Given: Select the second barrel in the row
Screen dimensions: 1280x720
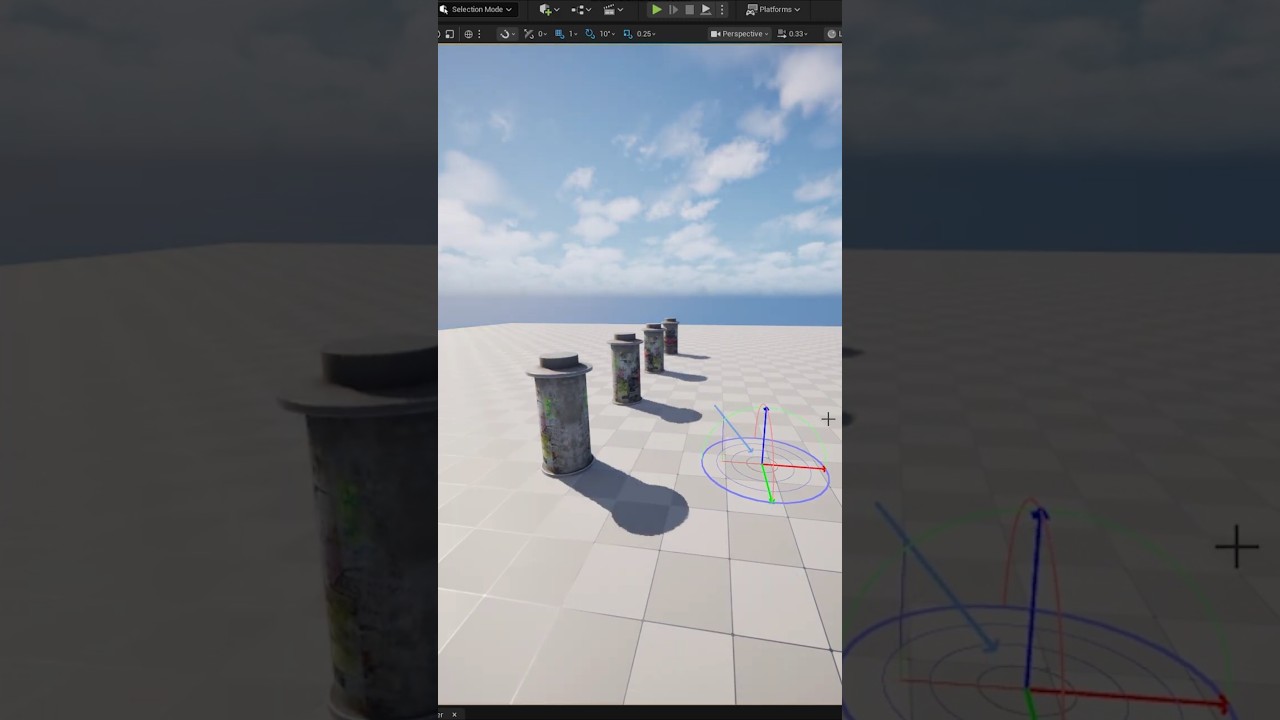Looking at the screenshot, I should pyautogui.click(x=626, y=368).
